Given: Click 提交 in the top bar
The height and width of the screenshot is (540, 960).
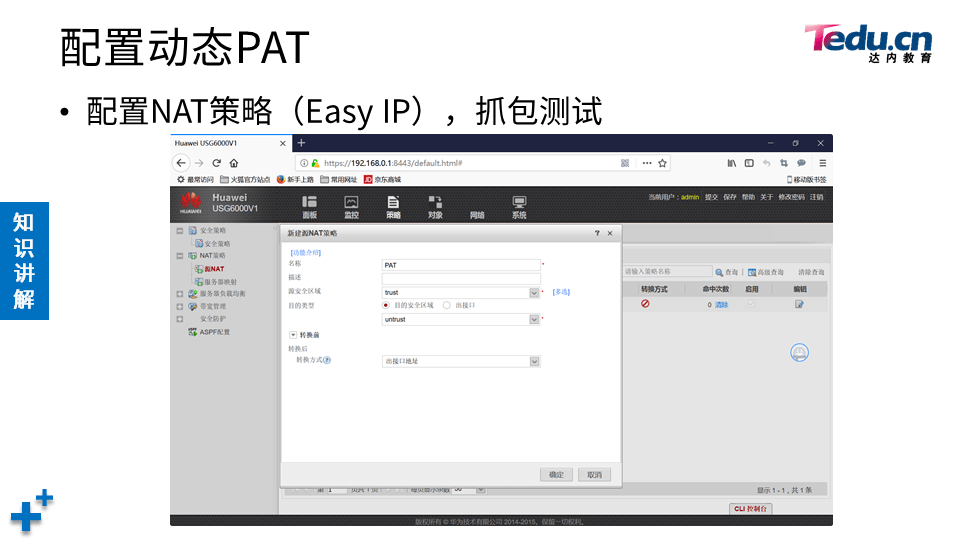Looking at the screenshot, I should pyautogui.click(x=711, y=197).
